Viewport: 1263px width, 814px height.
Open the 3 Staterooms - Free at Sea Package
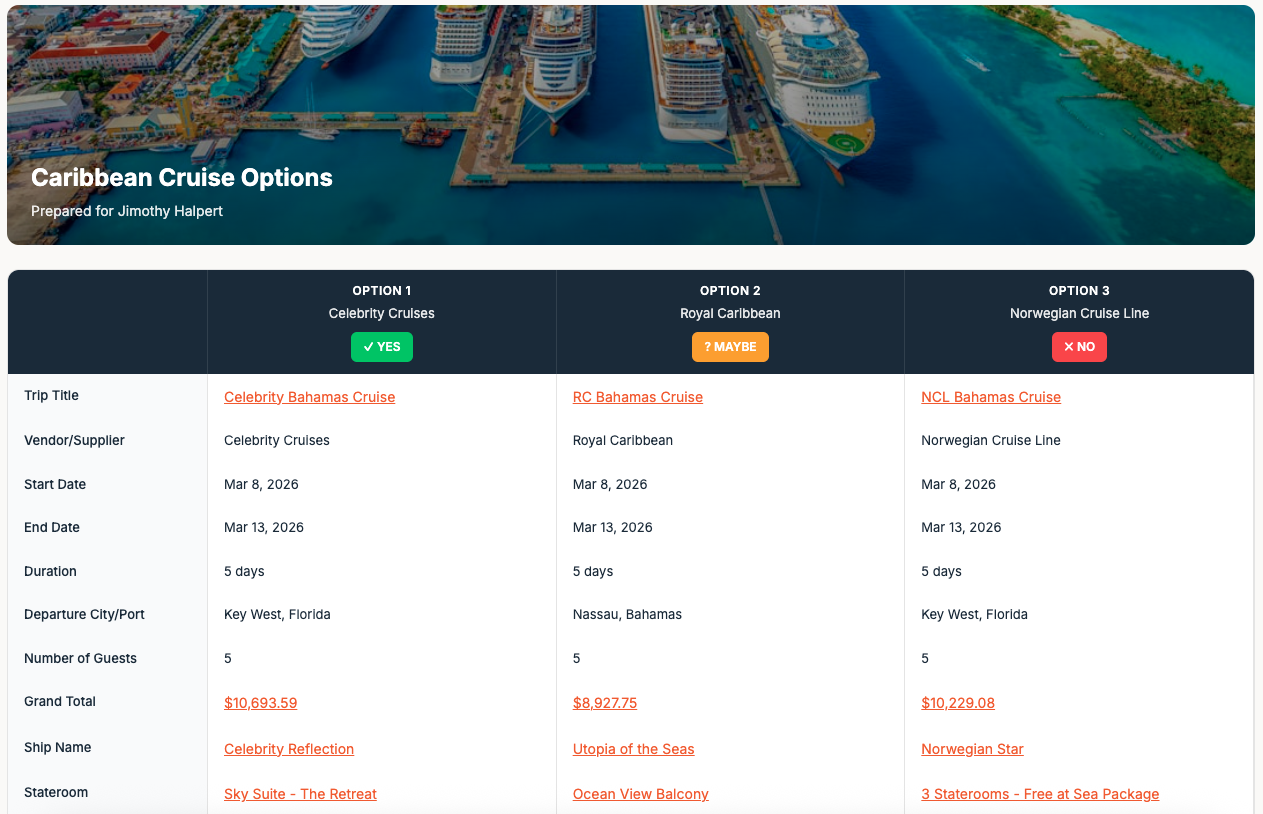coord(1040,794)
